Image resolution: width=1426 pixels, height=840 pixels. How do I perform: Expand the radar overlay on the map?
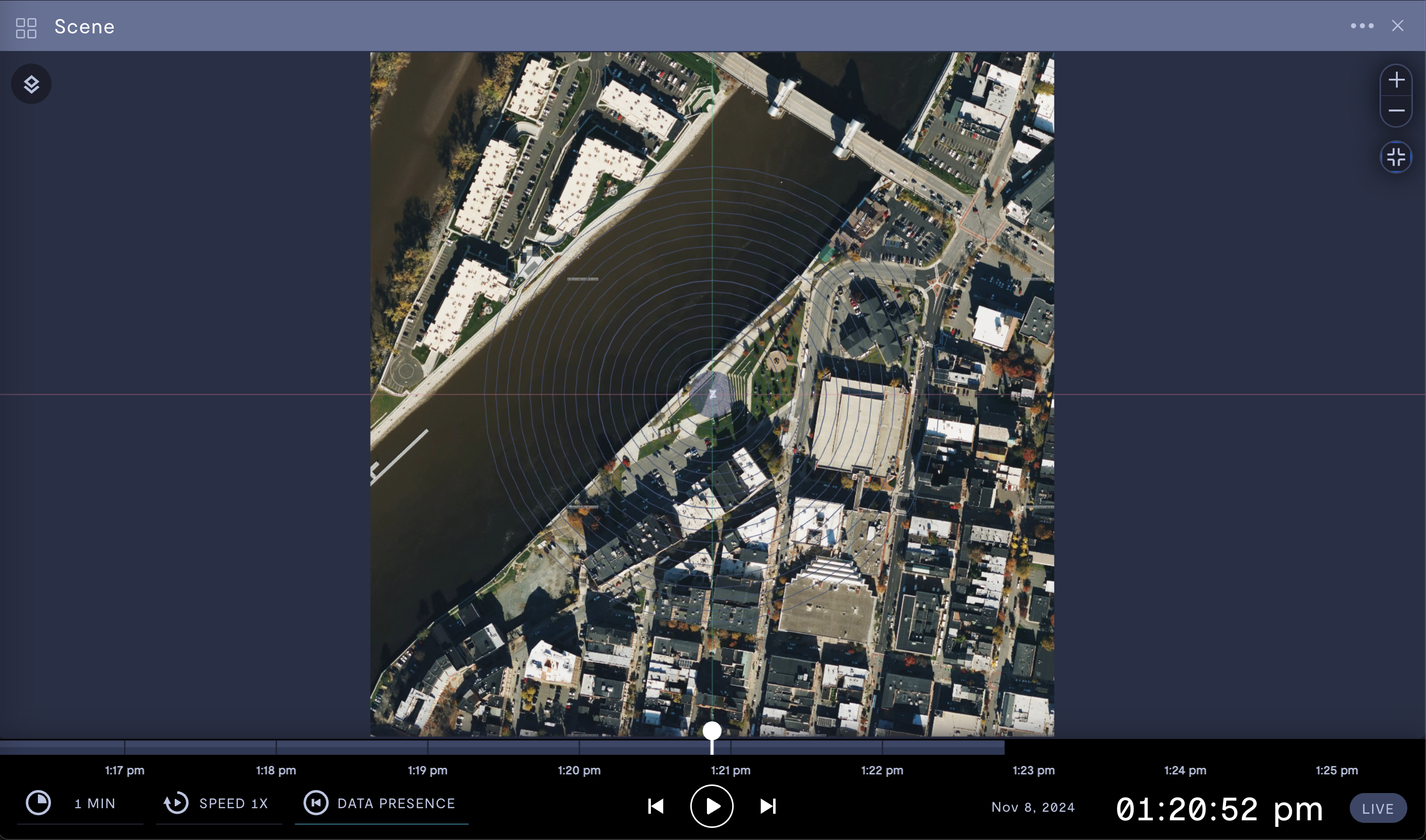[x=713, y=393]
